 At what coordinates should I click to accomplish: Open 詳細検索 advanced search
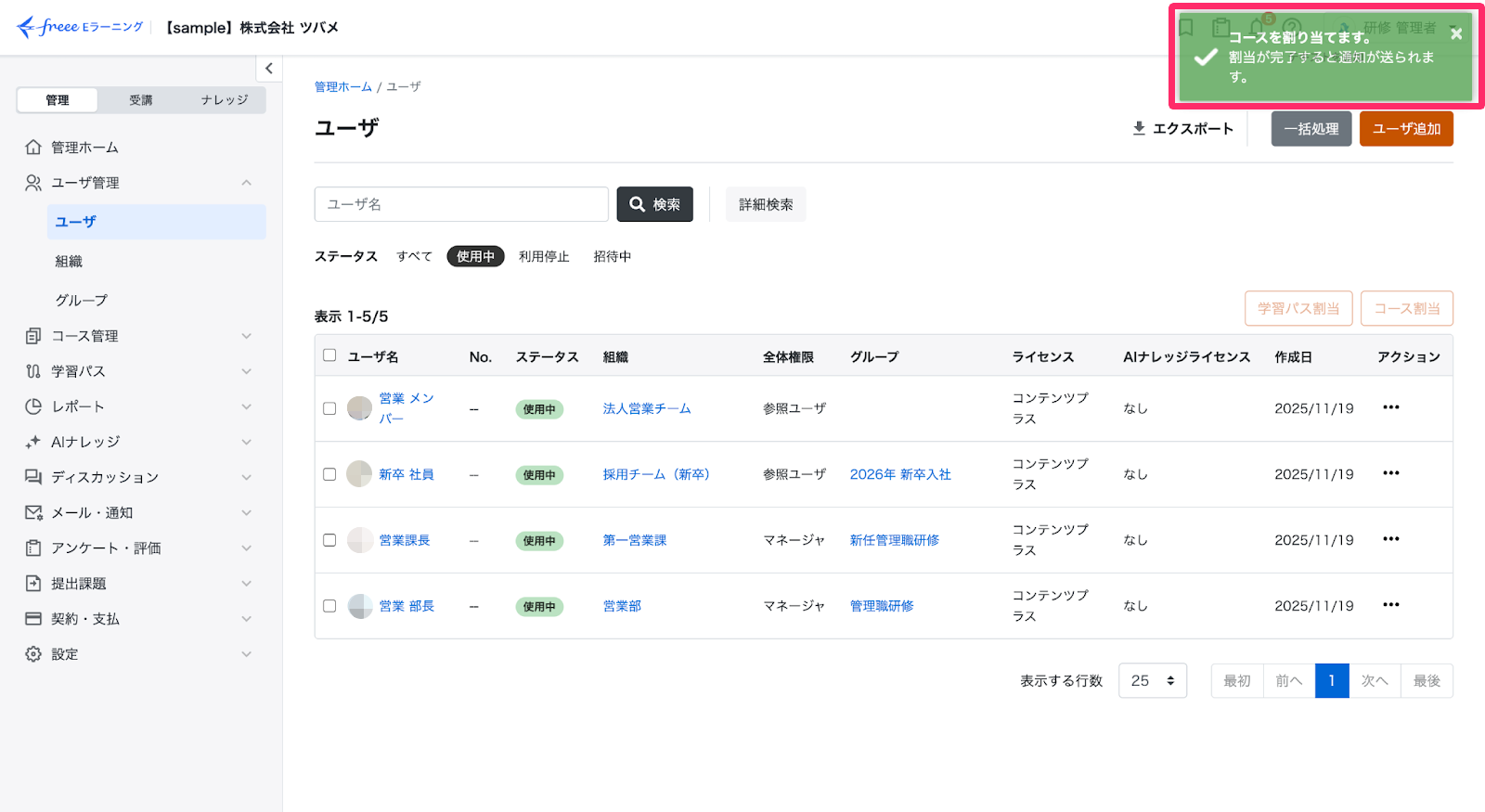pos(766,204)
